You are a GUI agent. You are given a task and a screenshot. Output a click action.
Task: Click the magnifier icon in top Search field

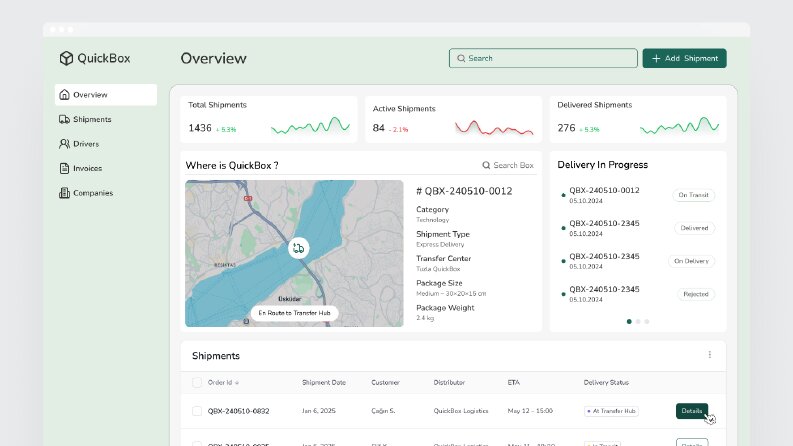[461, 58]
